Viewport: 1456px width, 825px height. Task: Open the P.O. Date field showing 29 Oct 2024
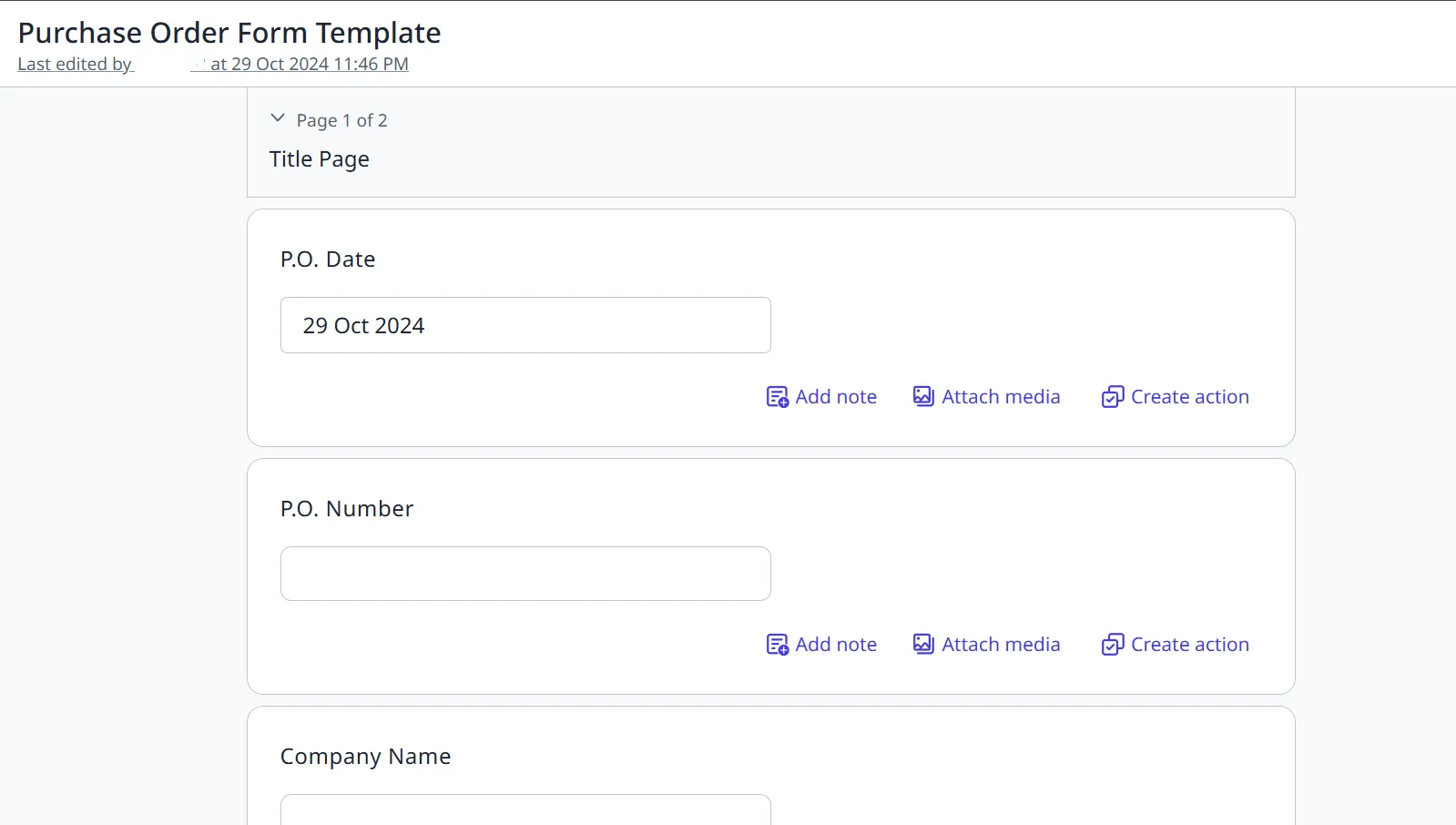click(x=525, y=325)
